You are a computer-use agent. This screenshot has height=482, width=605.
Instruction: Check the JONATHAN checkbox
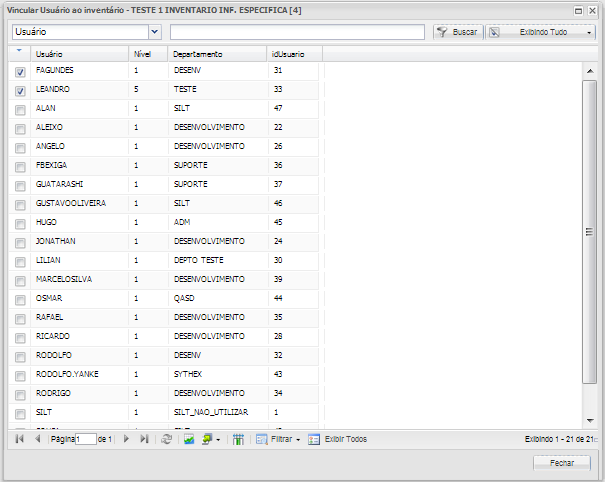(20, 243)
